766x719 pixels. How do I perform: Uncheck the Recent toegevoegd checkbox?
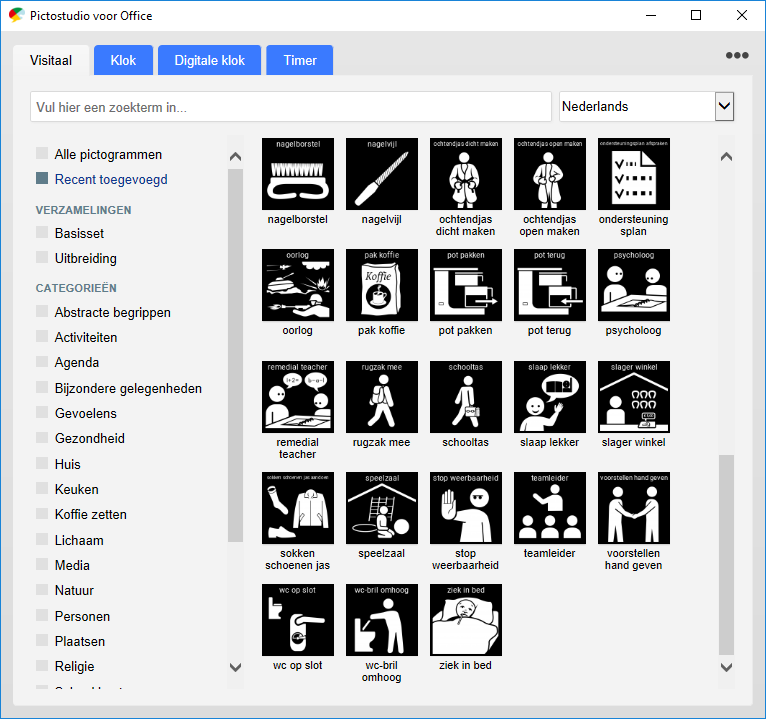click(x=42, y=178)
